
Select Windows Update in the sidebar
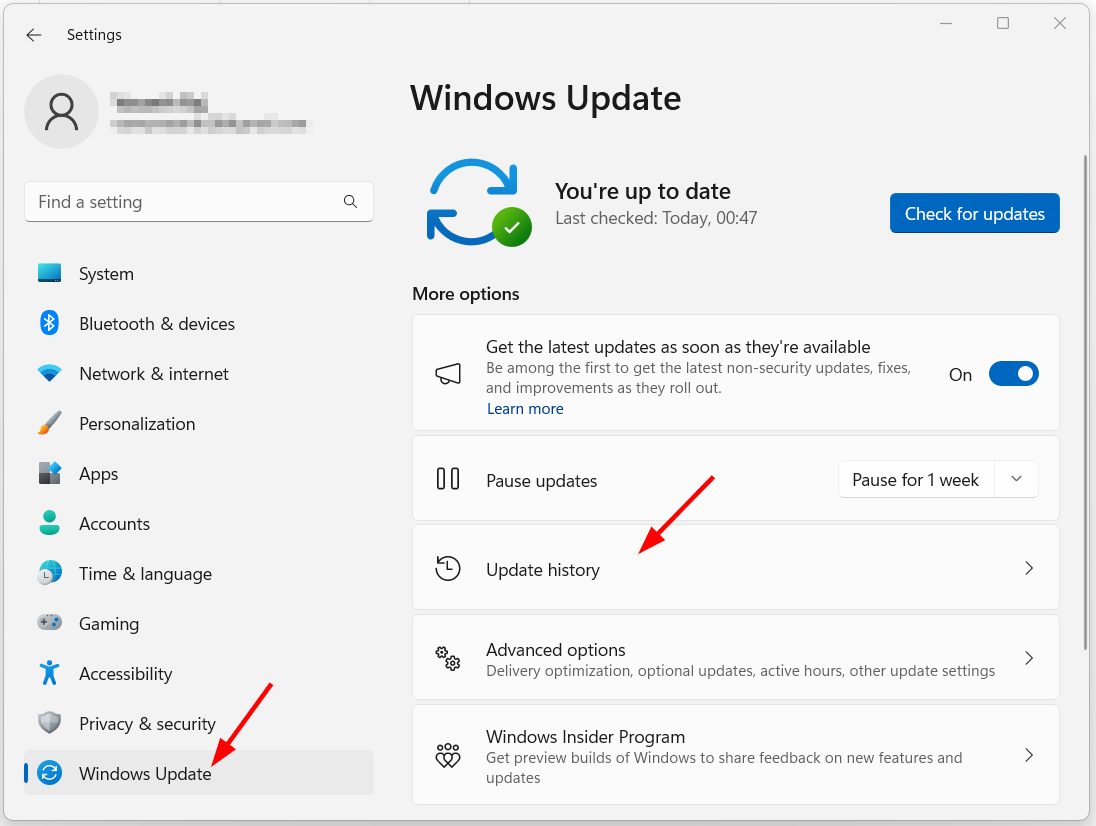[x=199, y=773]
